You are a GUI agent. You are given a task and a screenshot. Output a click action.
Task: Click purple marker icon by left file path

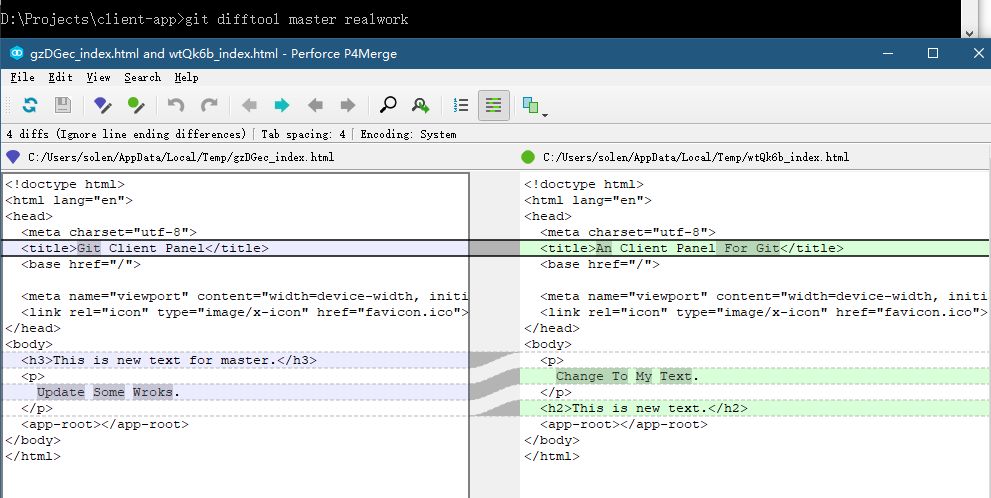[13, 157]
